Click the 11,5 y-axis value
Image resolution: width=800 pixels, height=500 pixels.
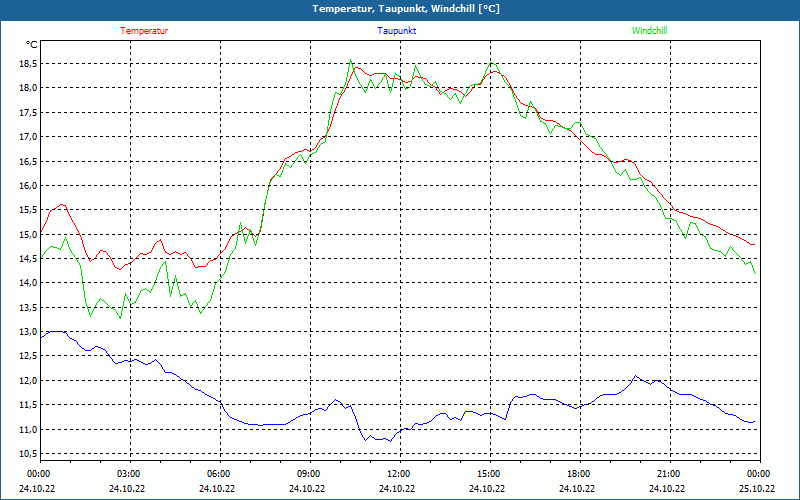[x=29, y=405]
